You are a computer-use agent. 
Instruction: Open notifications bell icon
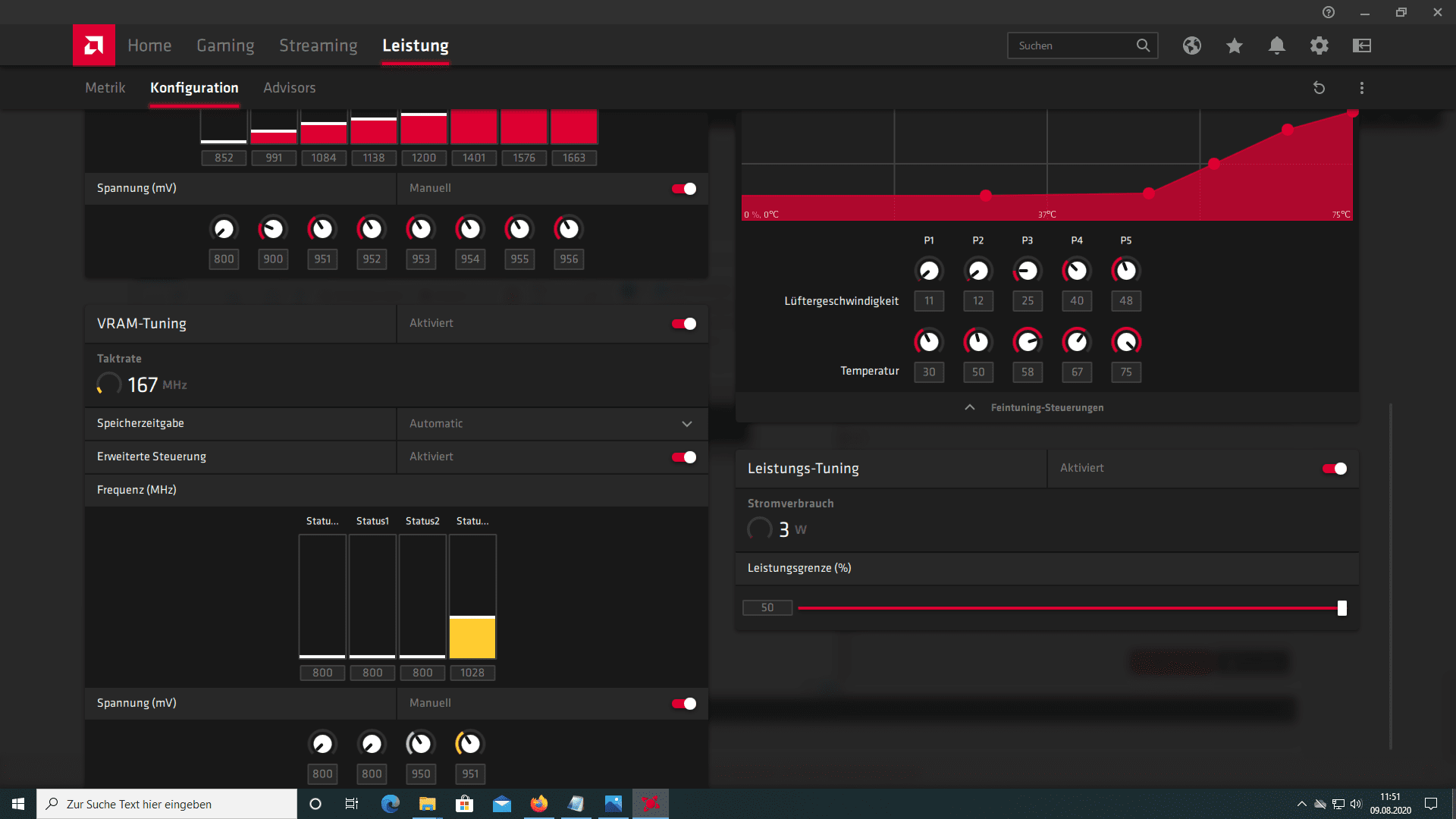pos(1277,45)
